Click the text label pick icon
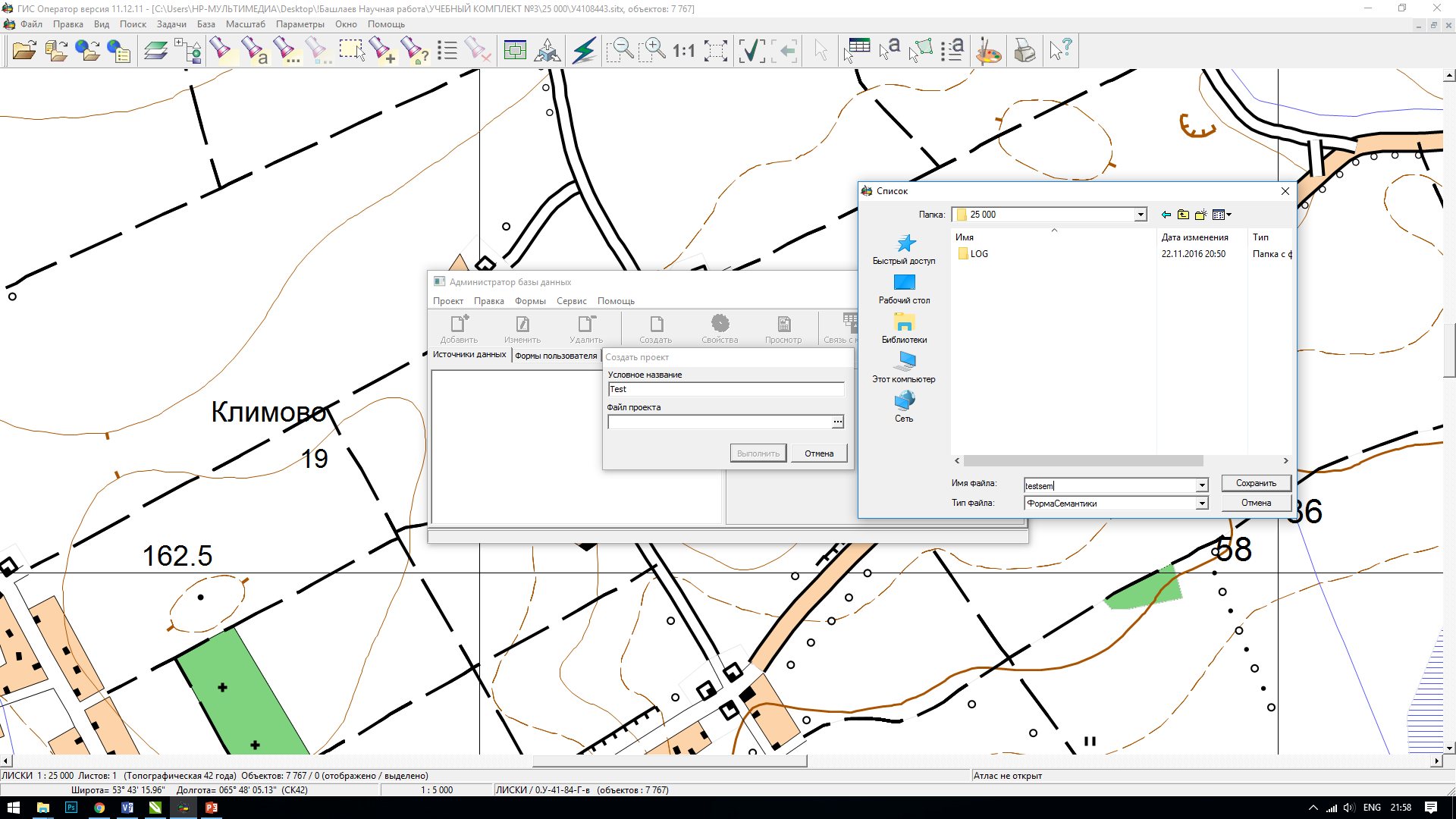This screenshot has height=819, width=1456. 889,51
